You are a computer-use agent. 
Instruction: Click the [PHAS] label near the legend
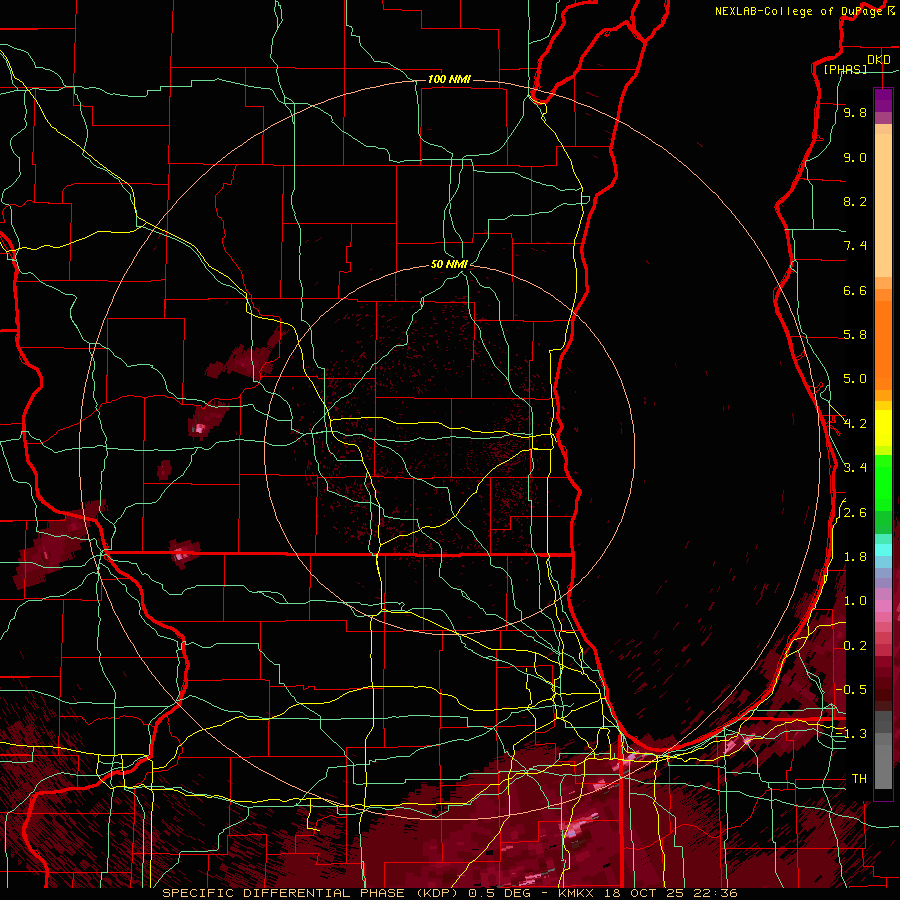[845, 69]
